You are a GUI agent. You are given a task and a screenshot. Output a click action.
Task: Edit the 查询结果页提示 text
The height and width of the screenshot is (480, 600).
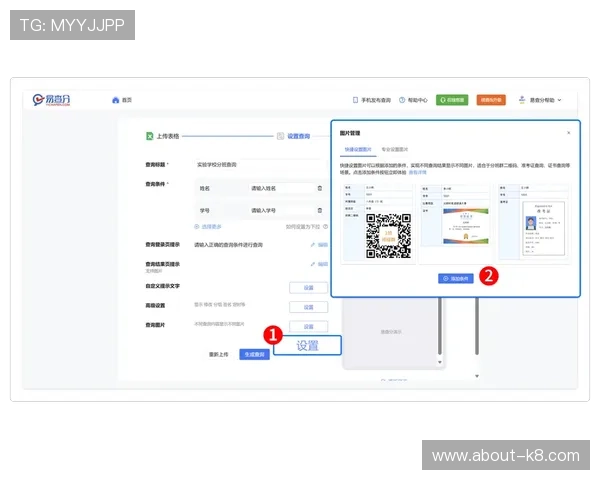(320, 264)
